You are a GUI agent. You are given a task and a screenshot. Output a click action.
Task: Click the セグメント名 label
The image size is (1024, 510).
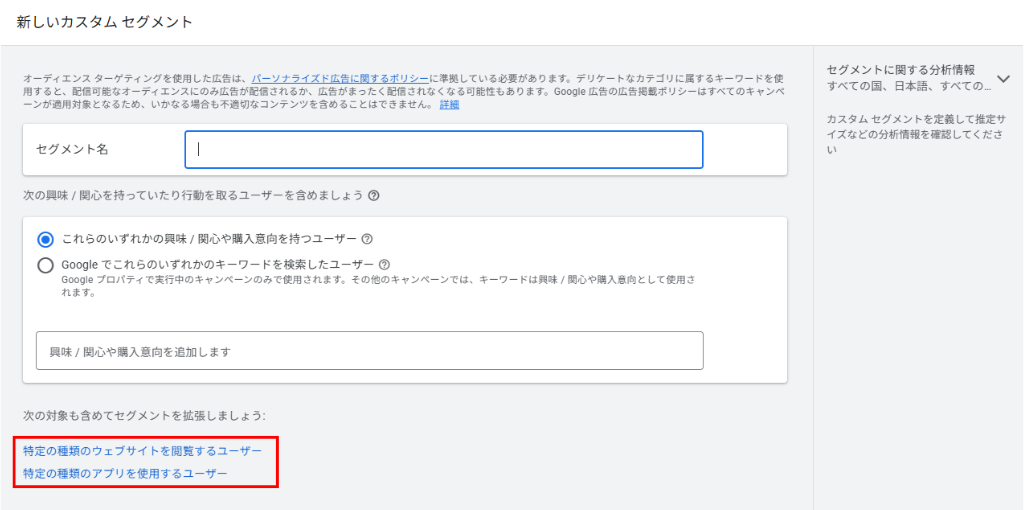(x=72, y=150)
